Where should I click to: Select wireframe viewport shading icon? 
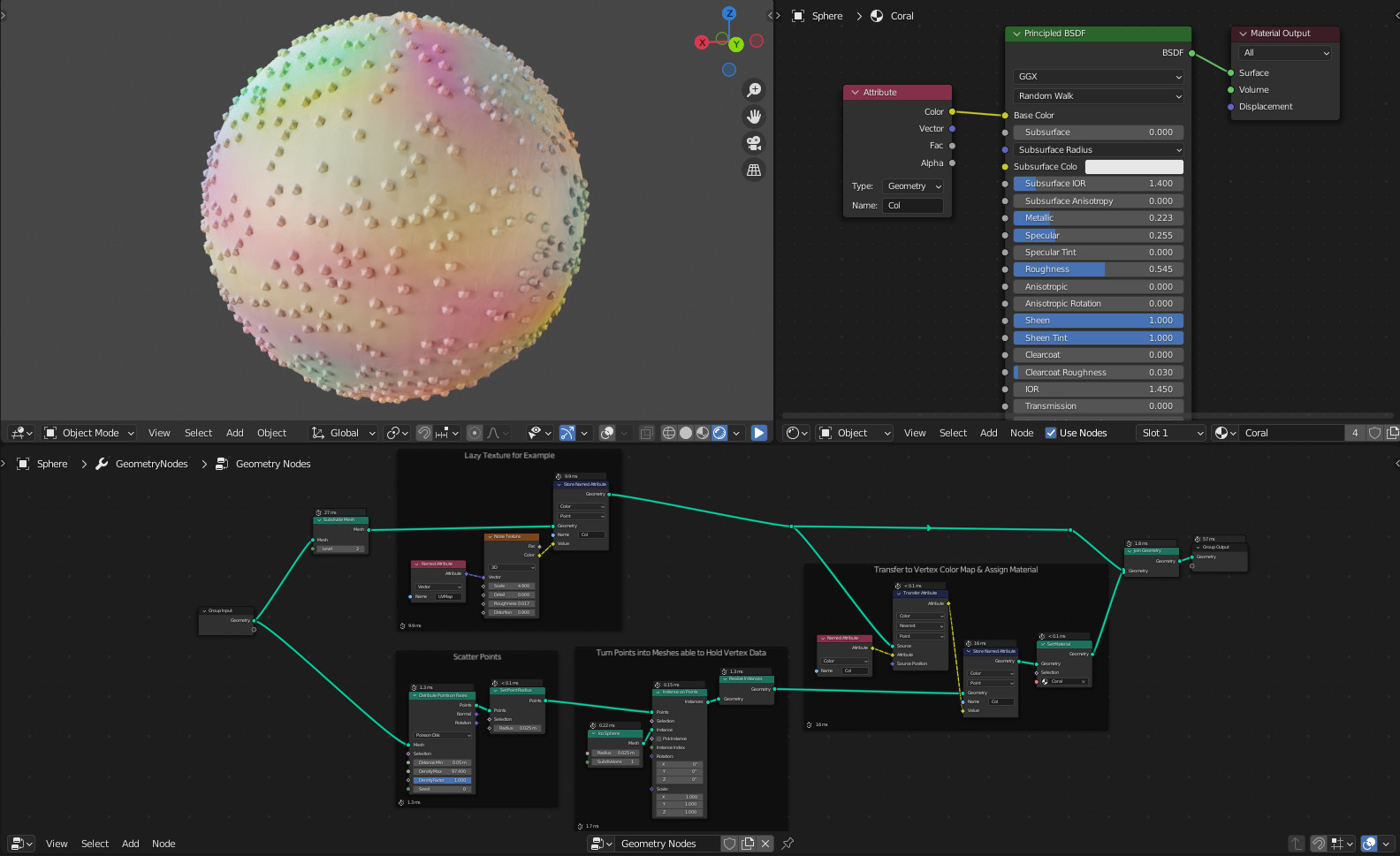tap(669, 433)
